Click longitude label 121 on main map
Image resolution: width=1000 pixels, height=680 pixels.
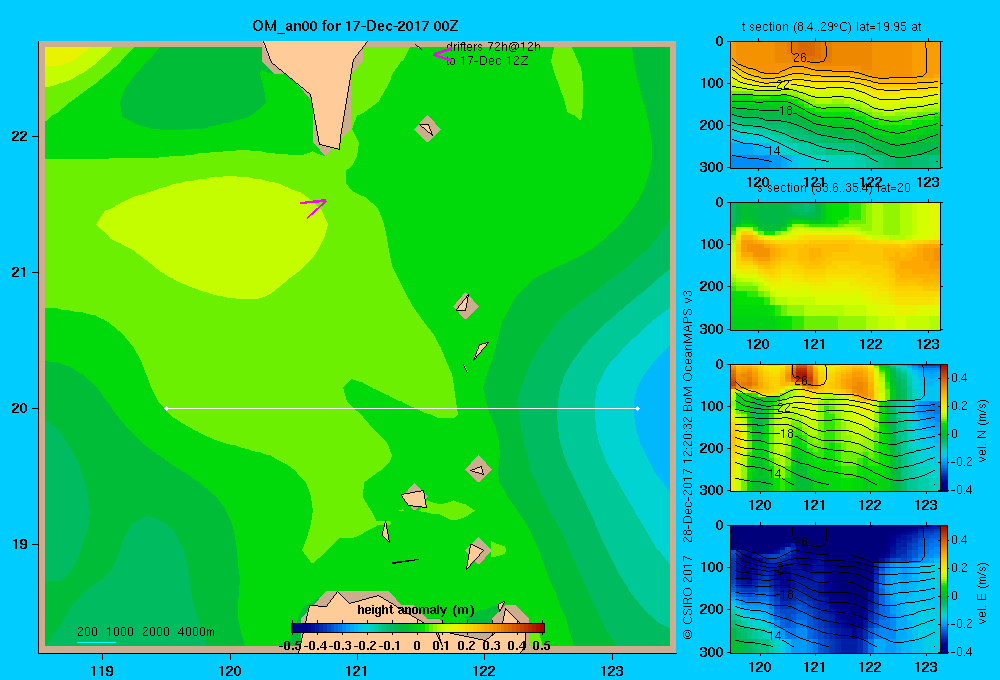point(357,670)
